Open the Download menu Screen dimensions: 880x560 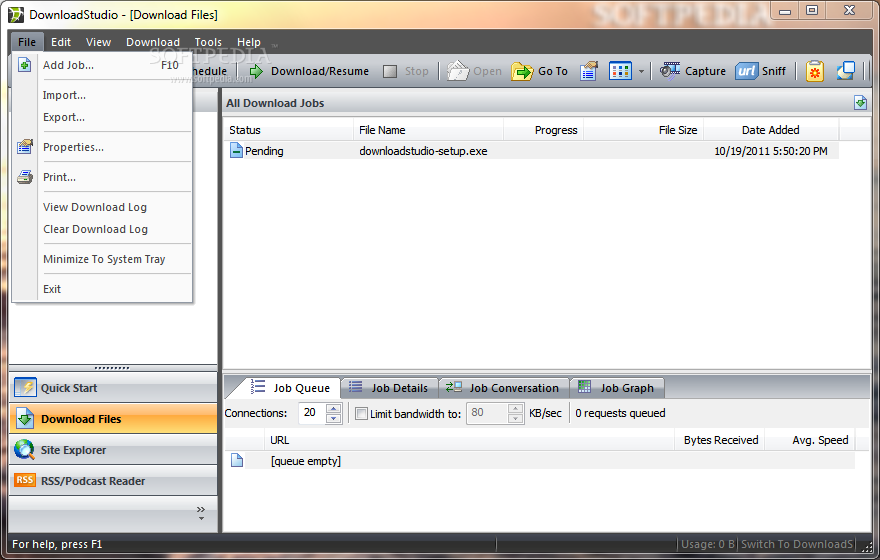153,42
